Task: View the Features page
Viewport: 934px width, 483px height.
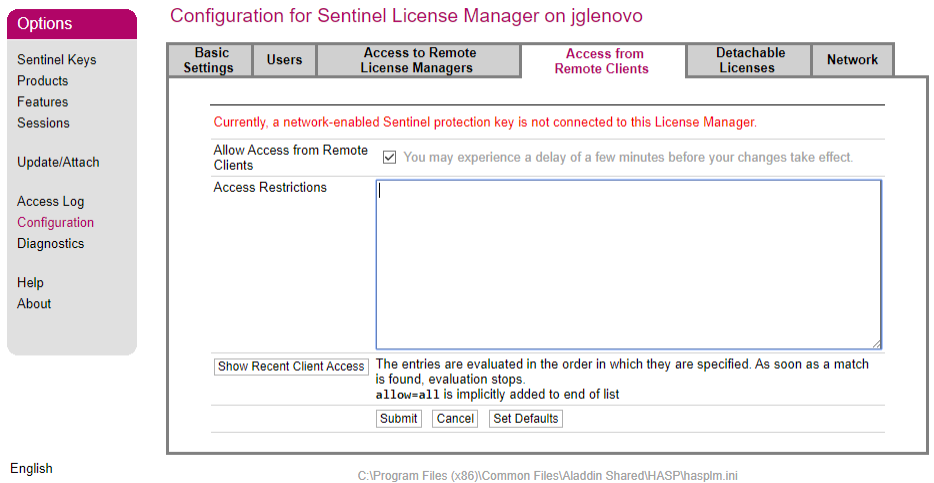Action: click(42, 102)
